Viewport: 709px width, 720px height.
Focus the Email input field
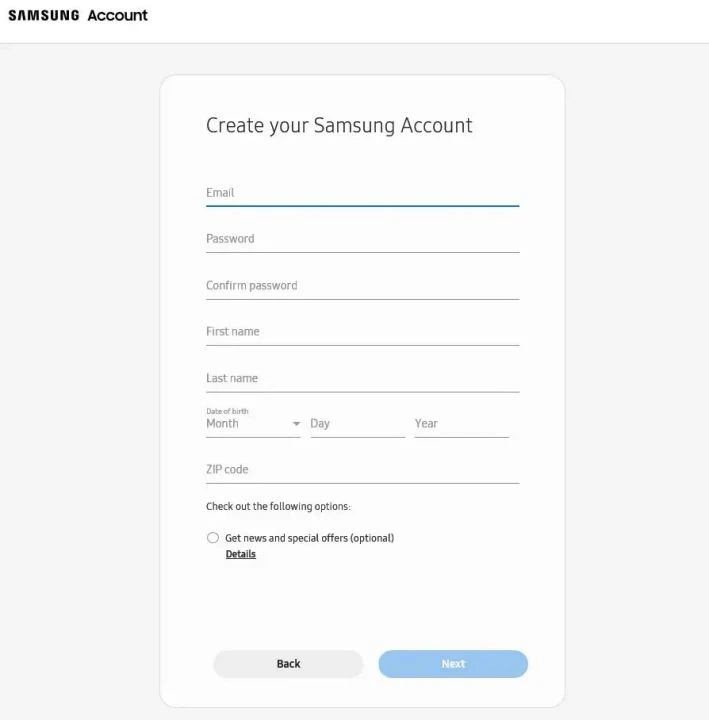(x=362, y=193)
